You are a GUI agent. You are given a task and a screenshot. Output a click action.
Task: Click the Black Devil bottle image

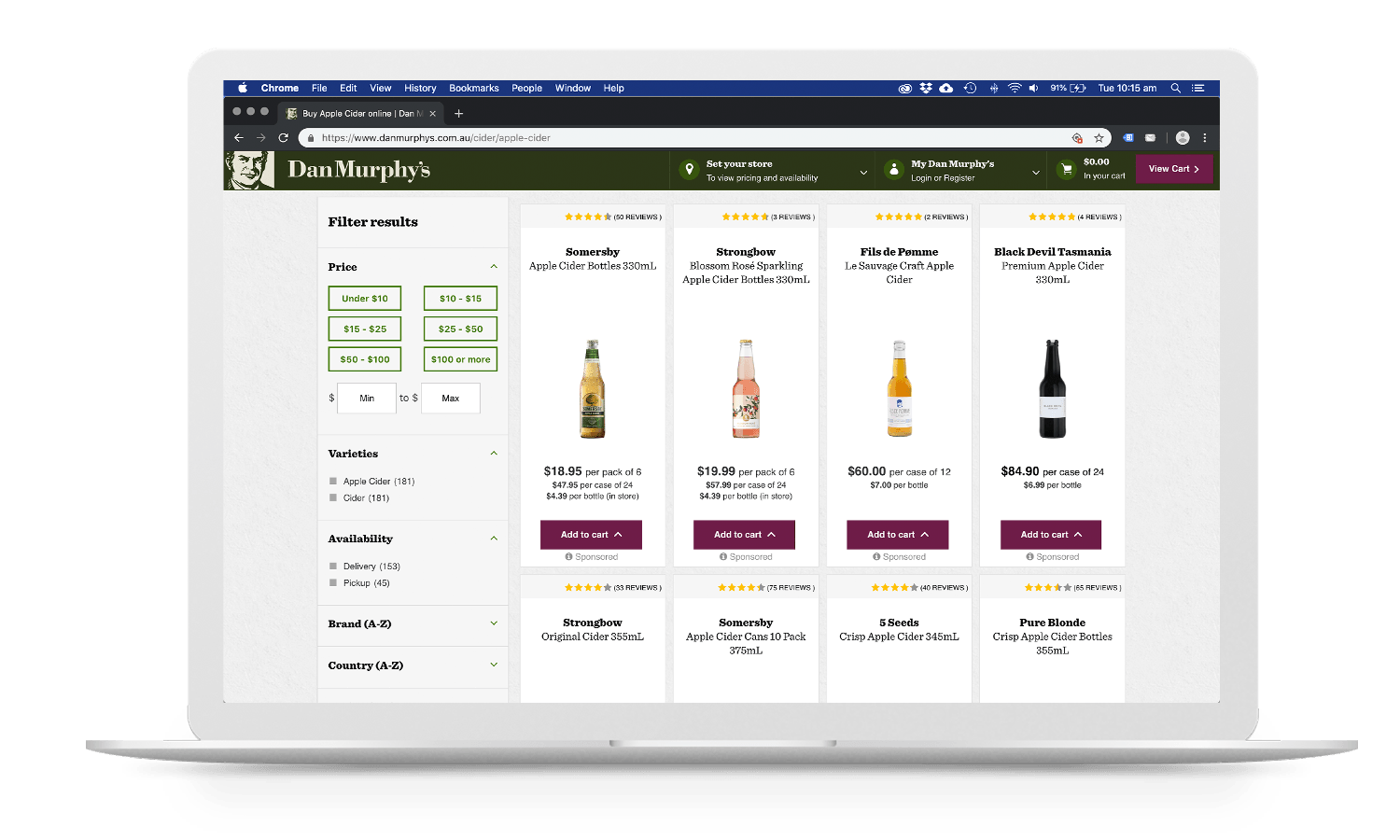1053,388
